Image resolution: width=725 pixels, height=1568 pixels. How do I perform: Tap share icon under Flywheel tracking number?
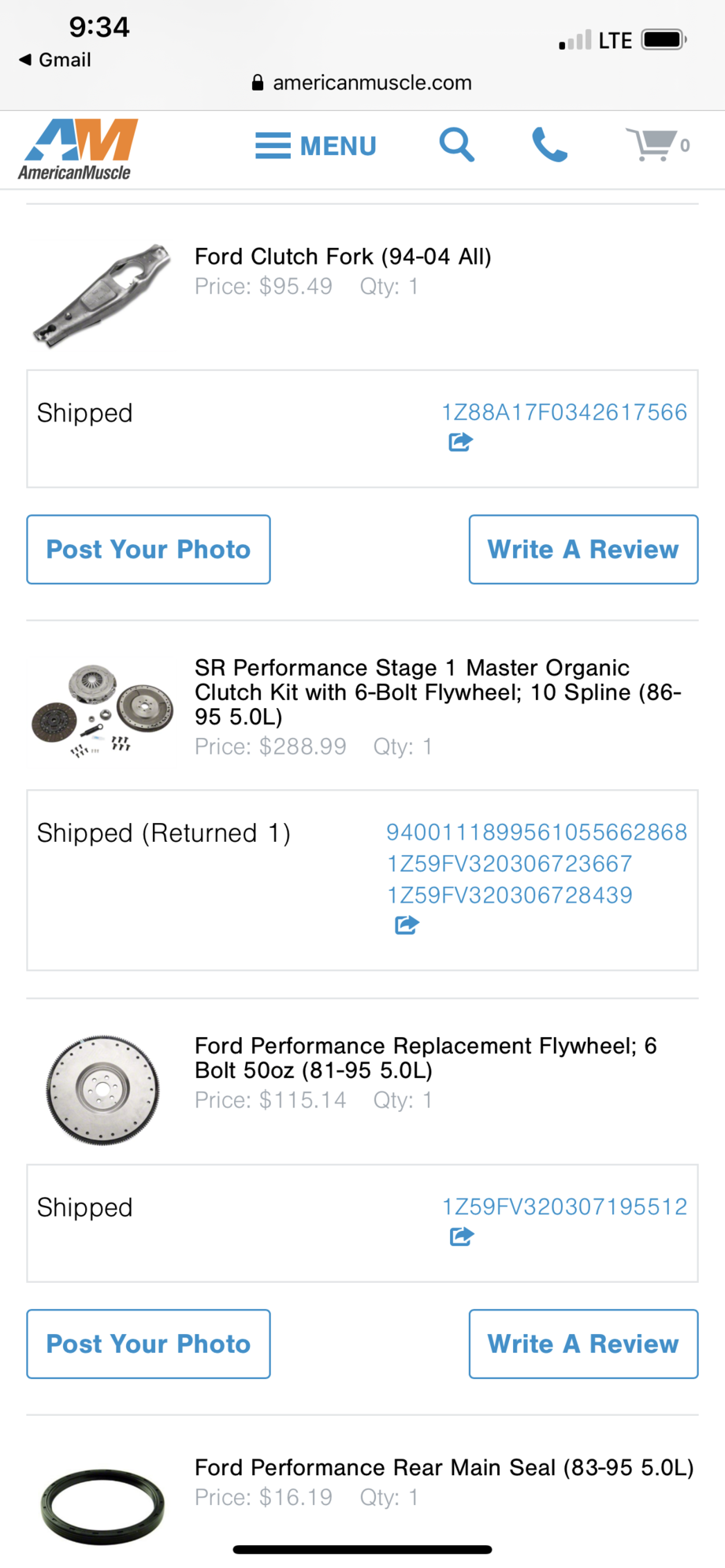click(x=462, y=1237)
